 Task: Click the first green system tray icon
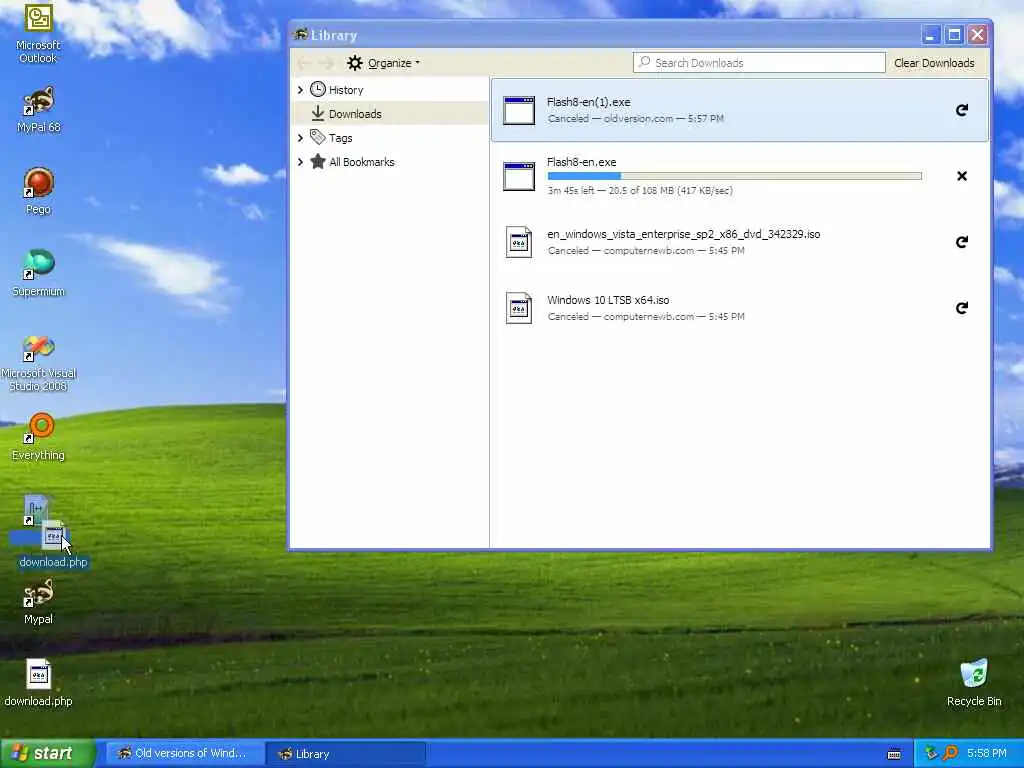(x=931, y=753)
